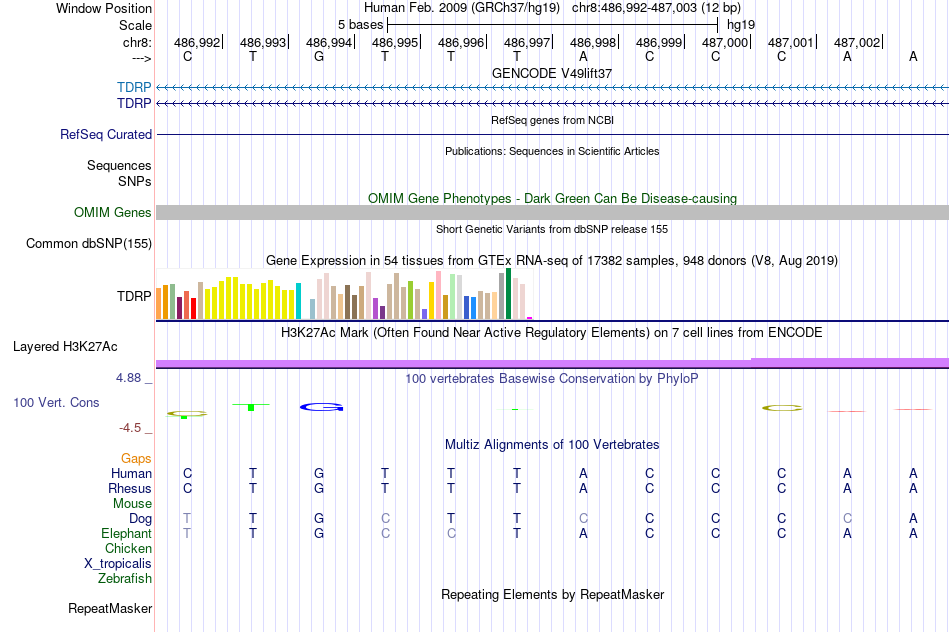Click the '5 bases' scale bar text
This screenshot has width=950, height=632.
tap(360, 25)
